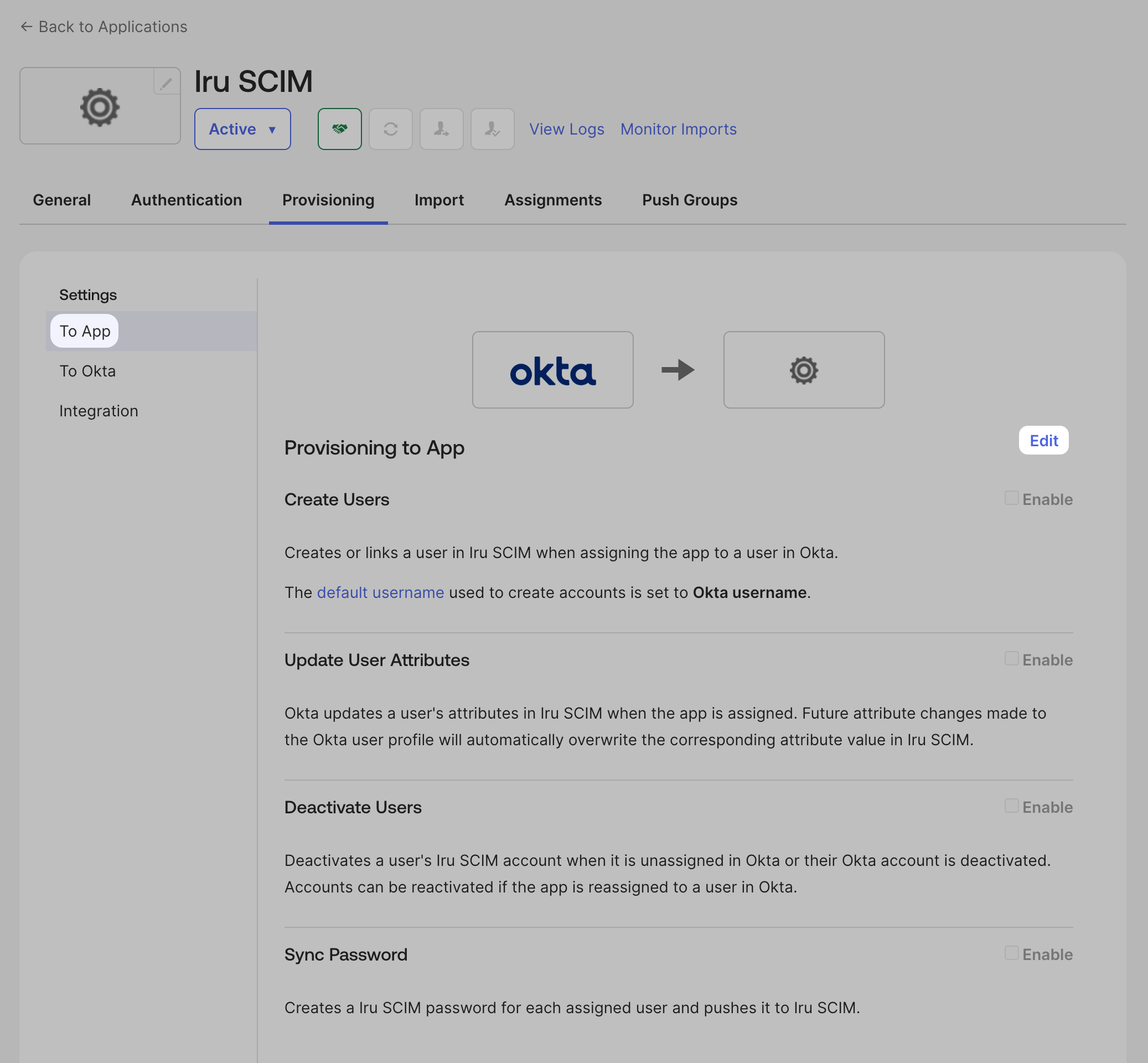This screenshot has height=1063, width=1148.
Task: Enable the Create Users checkbox
Action: tap(1011, 498)
